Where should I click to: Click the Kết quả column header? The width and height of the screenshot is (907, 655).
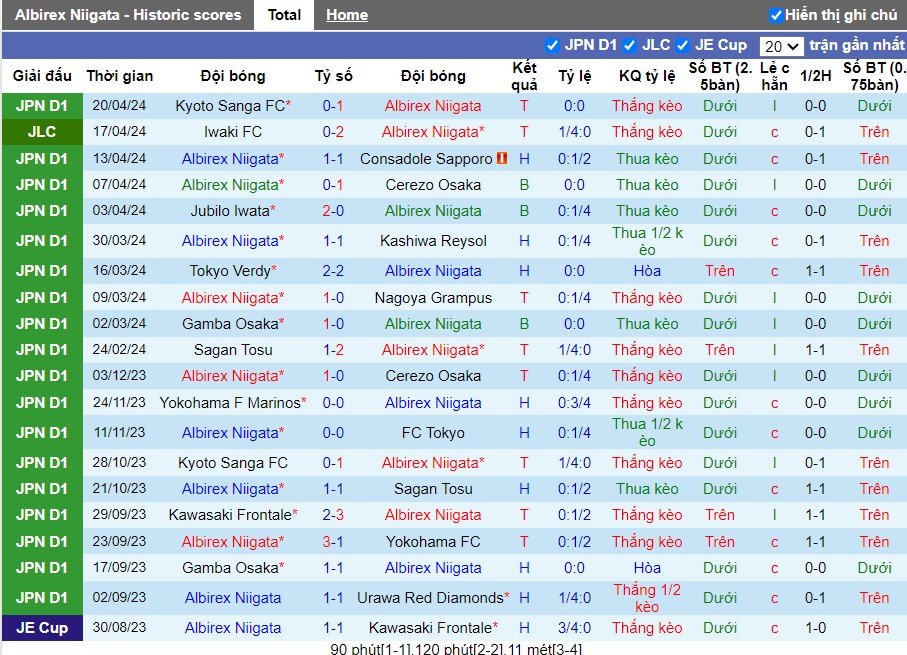click(524, 76)
